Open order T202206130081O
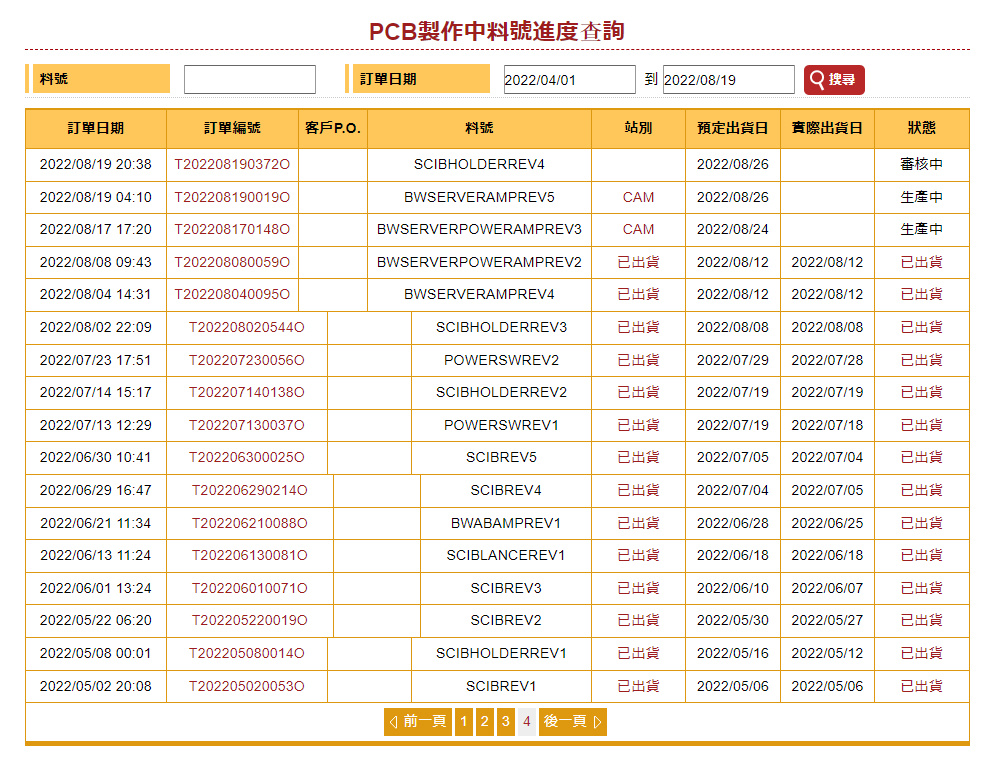This screenshot has height=761, width=989. tap(250, 555)
